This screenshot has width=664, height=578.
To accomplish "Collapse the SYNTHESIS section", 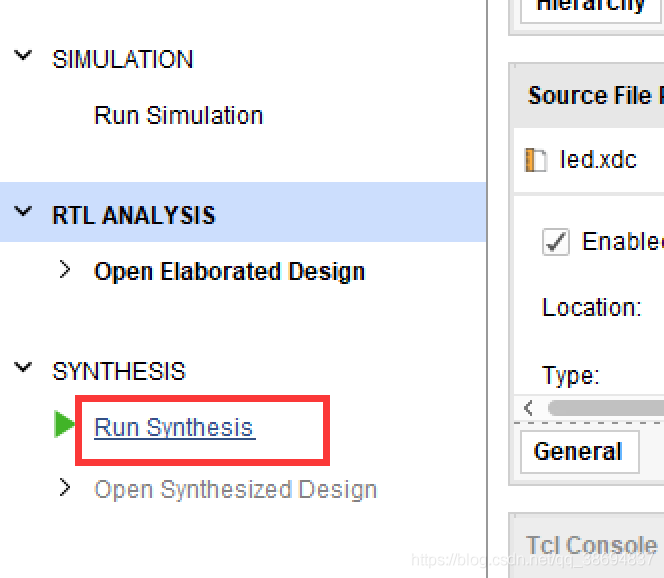I will [23, 367].
